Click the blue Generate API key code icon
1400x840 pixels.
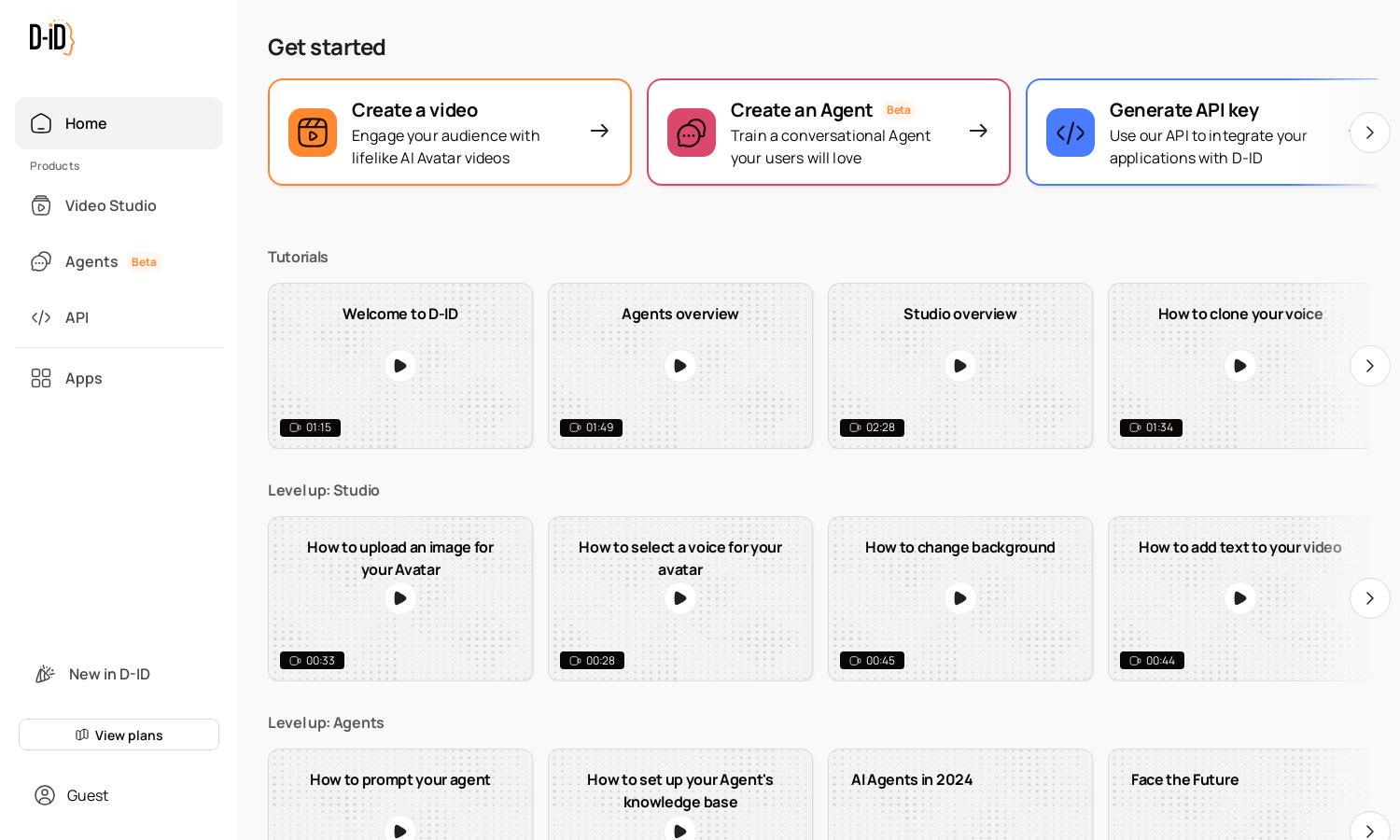pyautogui.click(x=1071, y=133)
